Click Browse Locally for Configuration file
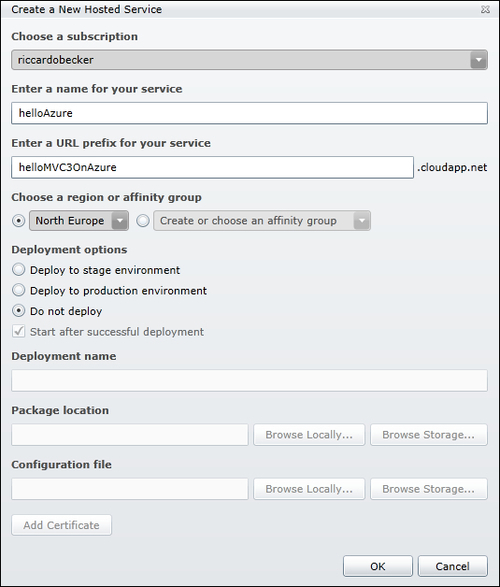Viewport: 500px width, 587px height. pyautogui.click(x=309, y=489)
